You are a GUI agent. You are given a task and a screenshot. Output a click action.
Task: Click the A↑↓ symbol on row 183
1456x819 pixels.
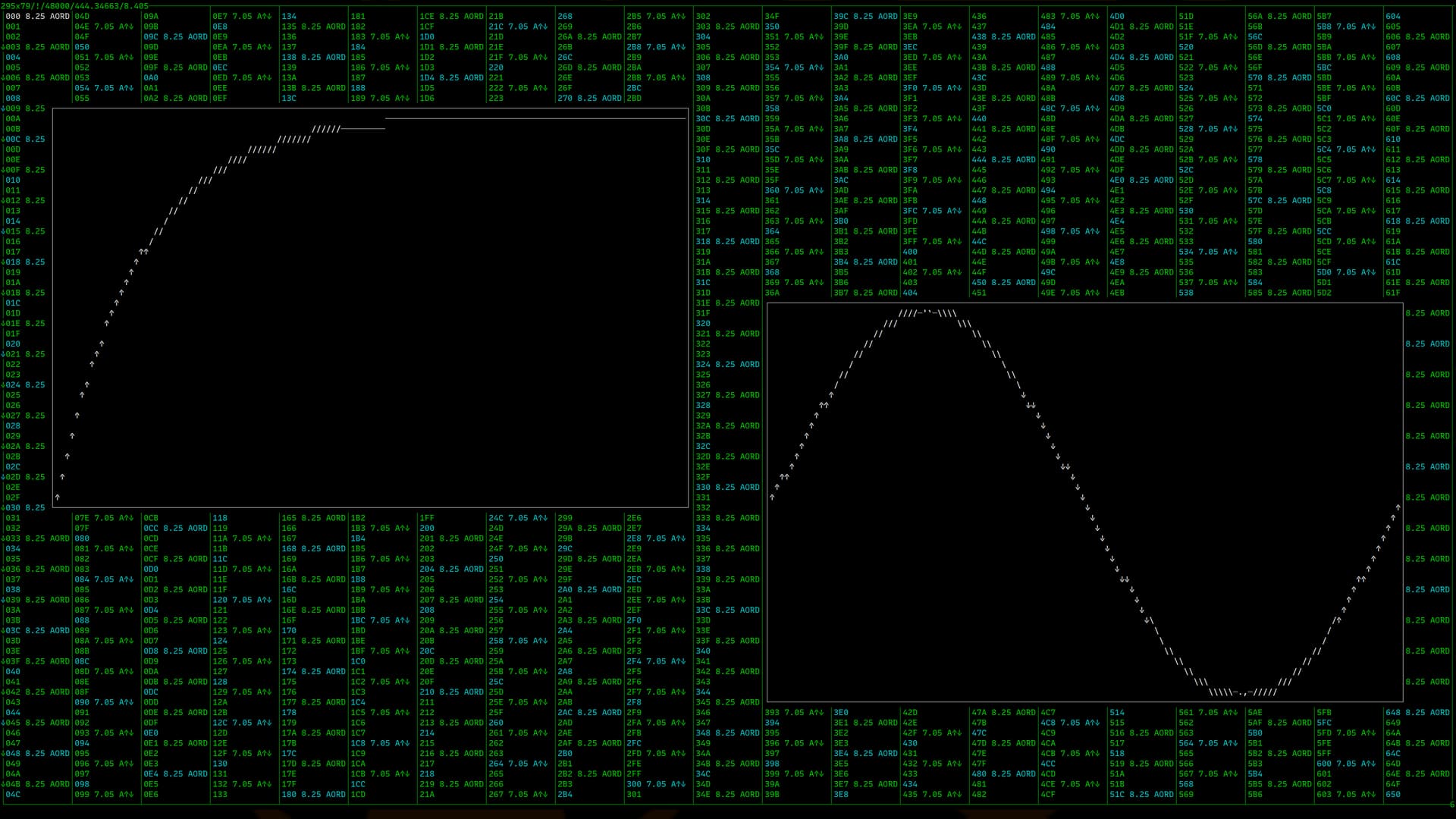point(402,36)
